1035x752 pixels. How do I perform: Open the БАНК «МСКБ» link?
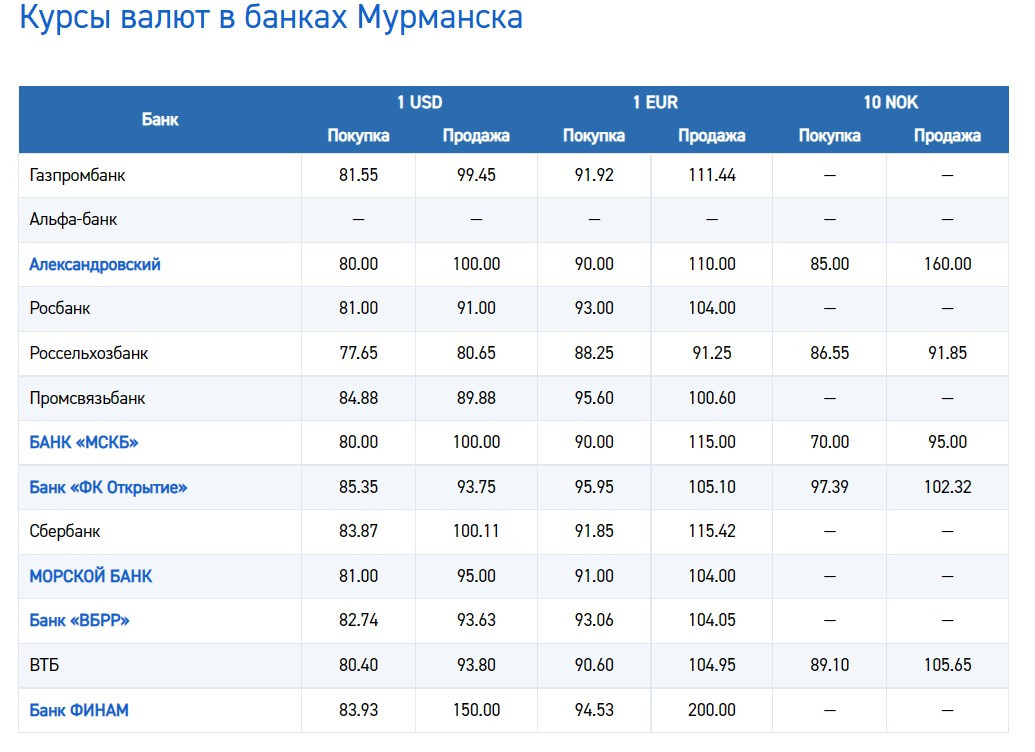click(83, 442)
